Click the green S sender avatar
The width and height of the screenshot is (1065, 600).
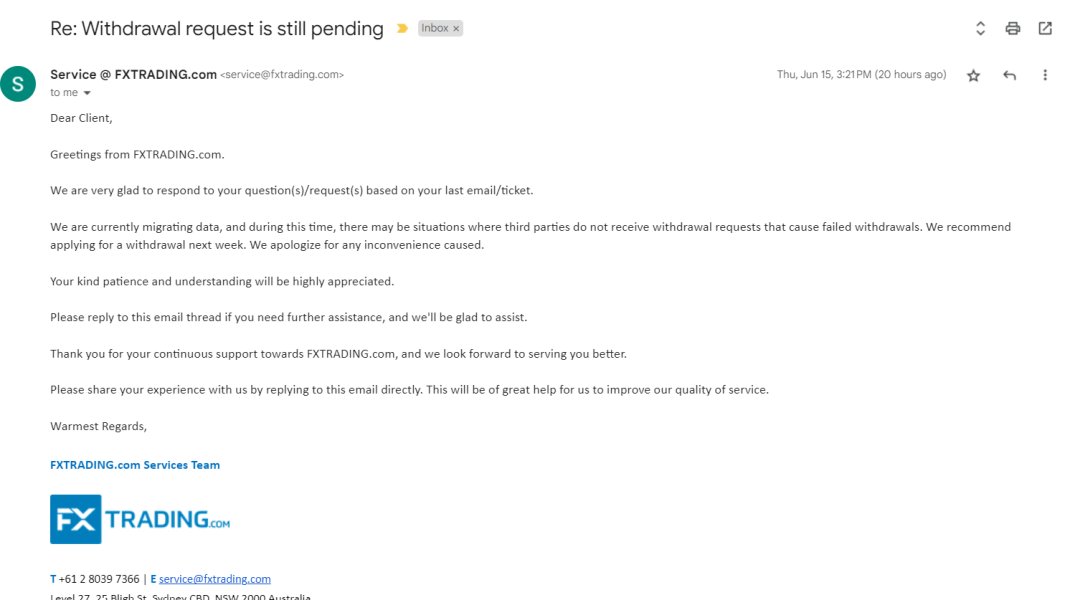pos(18,84)
